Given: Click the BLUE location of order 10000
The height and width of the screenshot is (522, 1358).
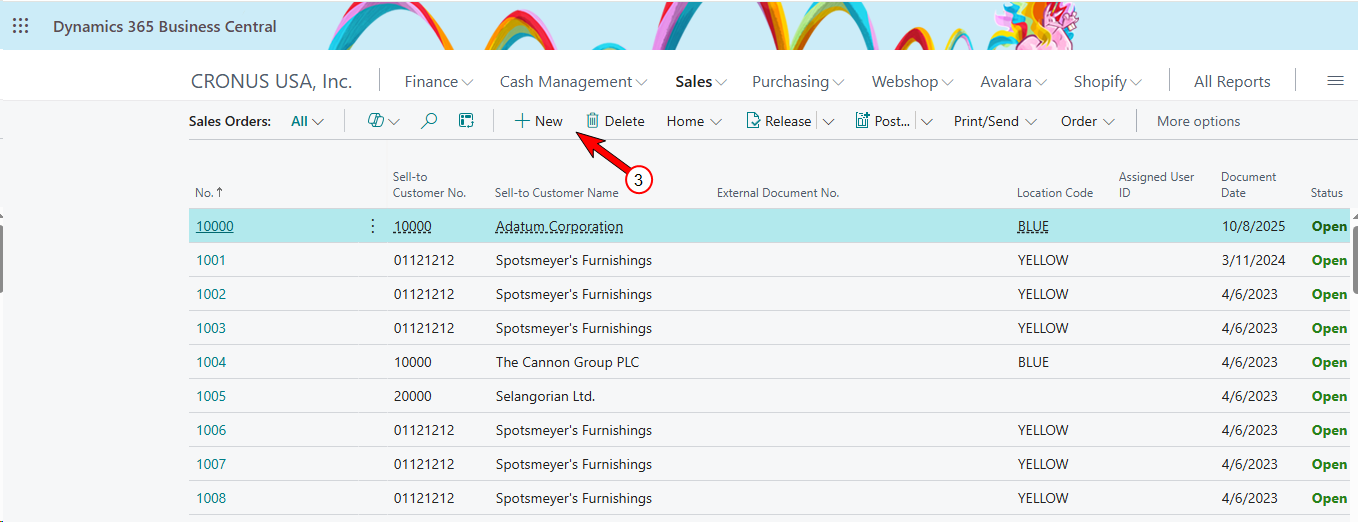Looking at the screenshot, I should tap(1033, 226).
